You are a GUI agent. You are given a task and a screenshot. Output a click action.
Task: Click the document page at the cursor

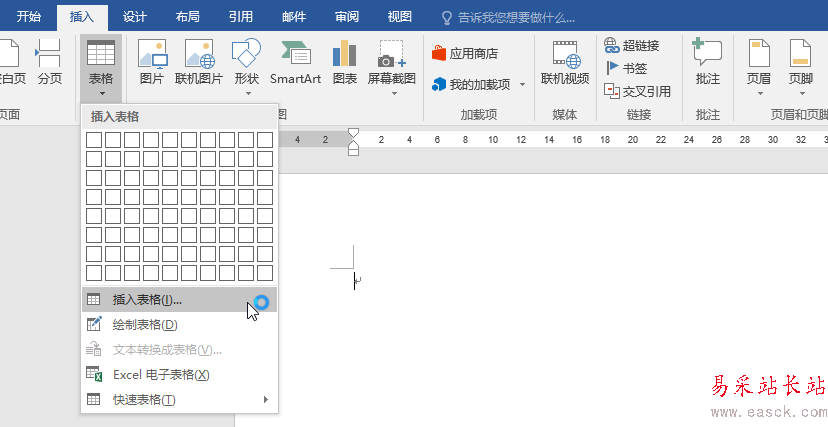click(x=355, y=281)
